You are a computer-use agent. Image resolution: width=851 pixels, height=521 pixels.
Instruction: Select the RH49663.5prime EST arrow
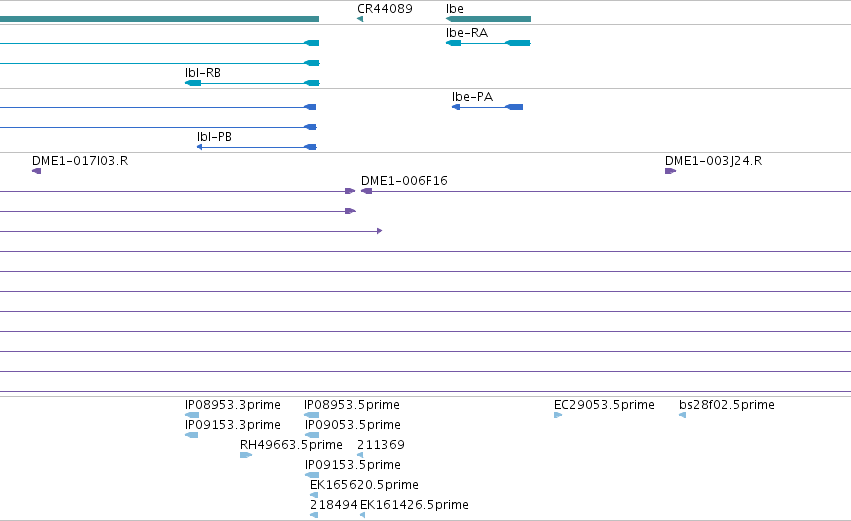[x=246, y=455]
